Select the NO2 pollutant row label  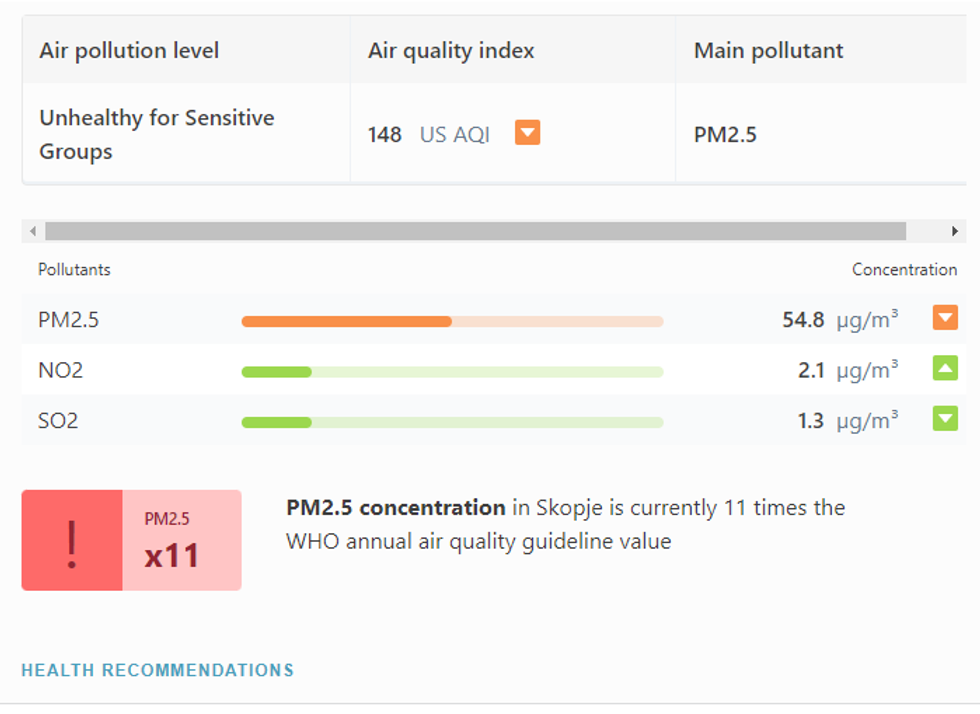coord(61,371)
